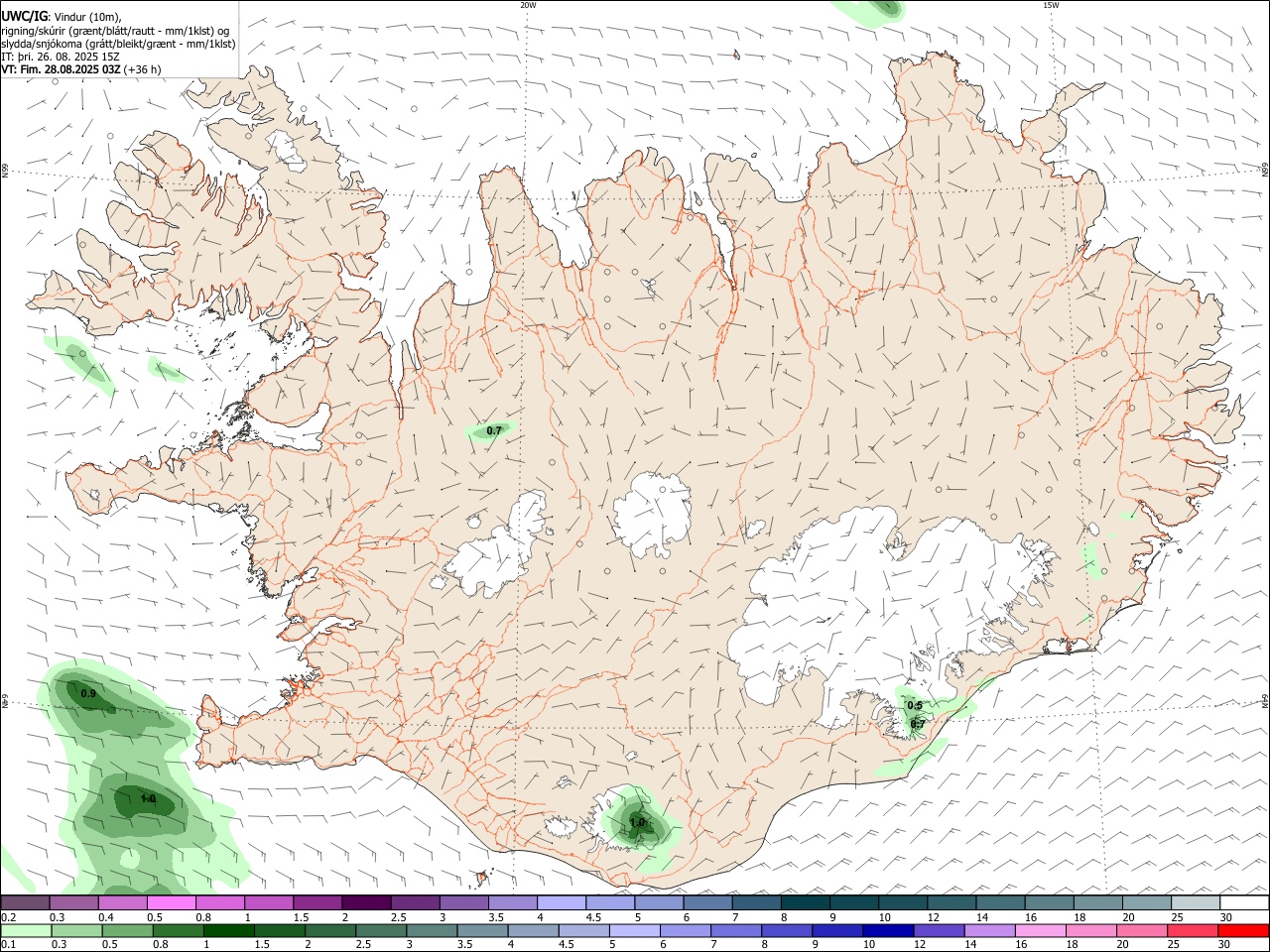Click the 20W longitude label at the top
Screen dimensions: 1270x952
pyautogui.click(x=528, y=5)
